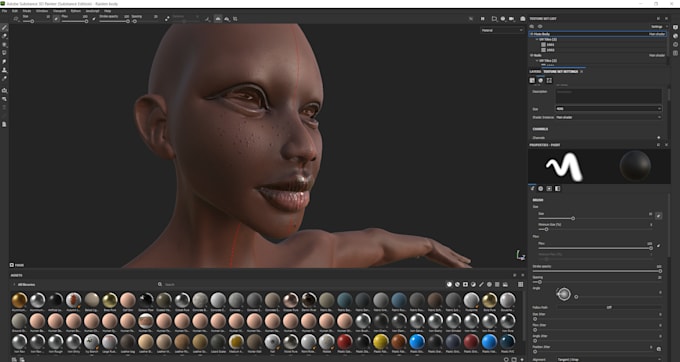This screenshot has height=362, width=680.
Task: Open the sphere icon in right-side dock
Action: (x=675, y=36)
